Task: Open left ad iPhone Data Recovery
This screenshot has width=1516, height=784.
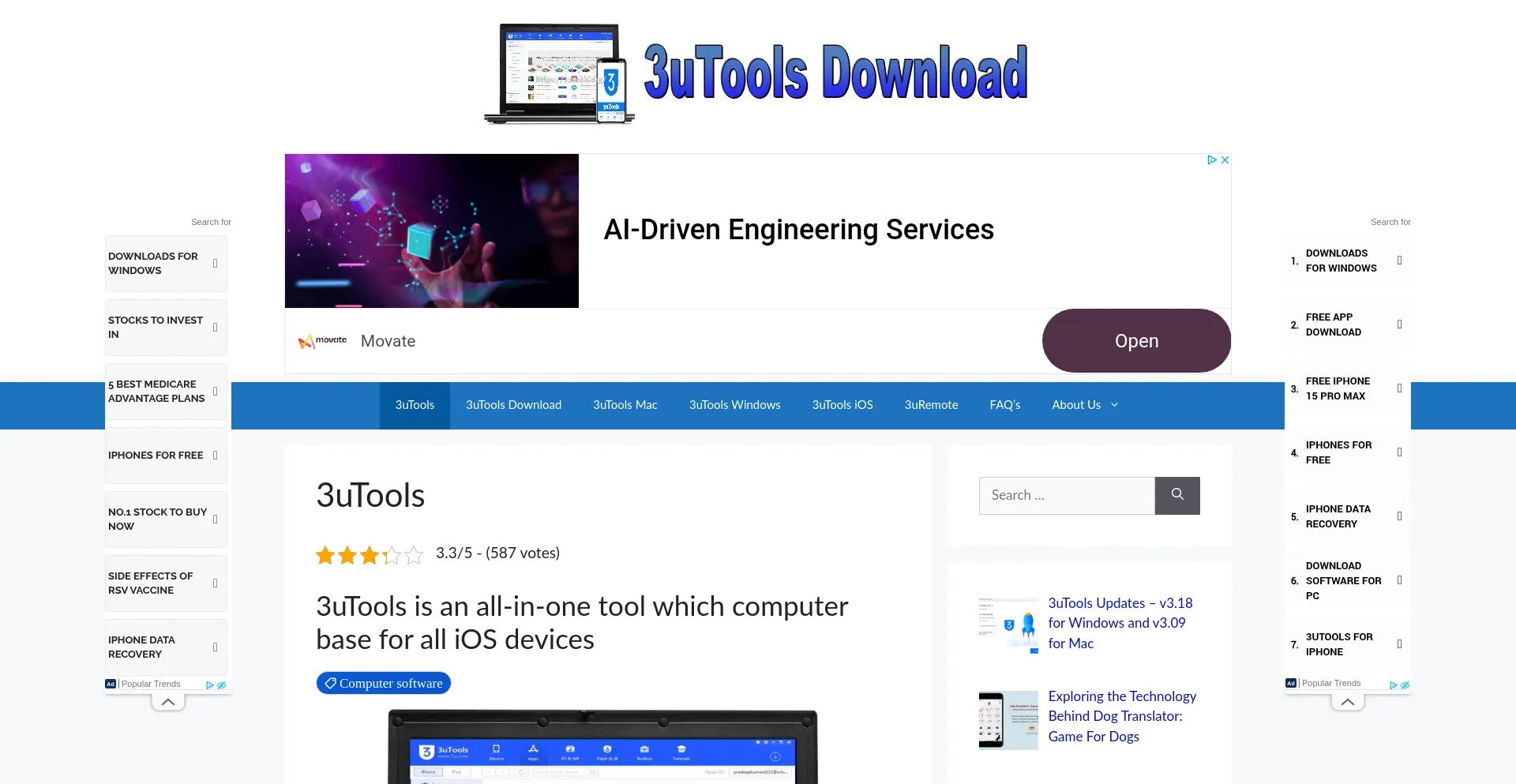Action: 166,647
